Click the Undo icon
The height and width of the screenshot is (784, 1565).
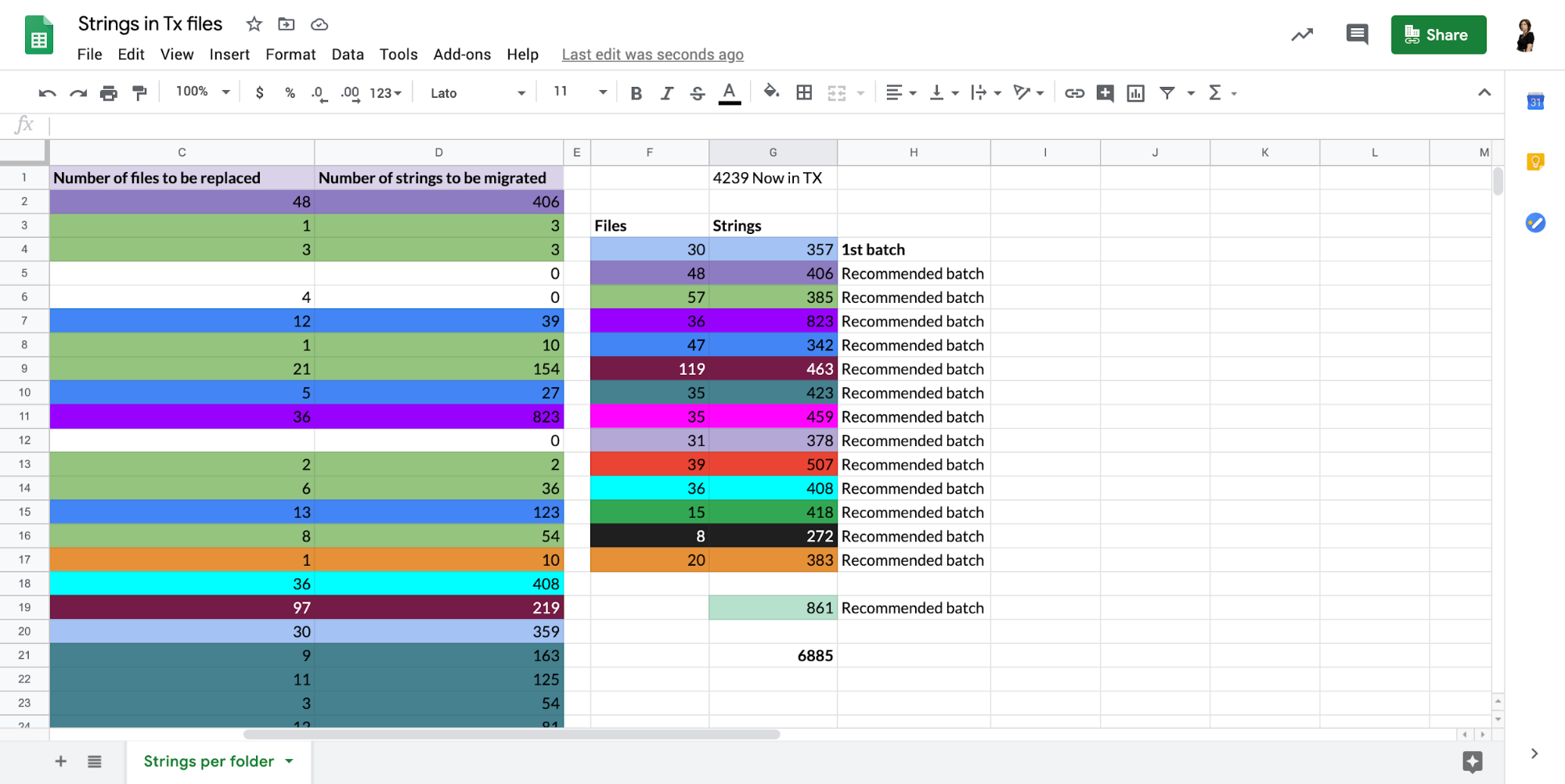[47, 93]
